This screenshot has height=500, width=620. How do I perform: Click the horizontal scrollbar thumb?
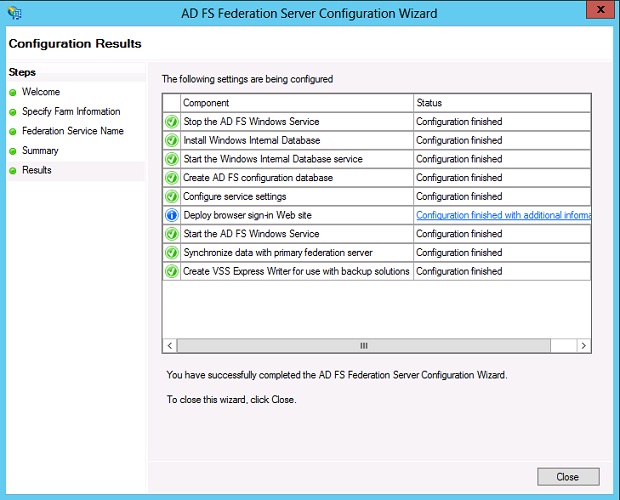364,346
